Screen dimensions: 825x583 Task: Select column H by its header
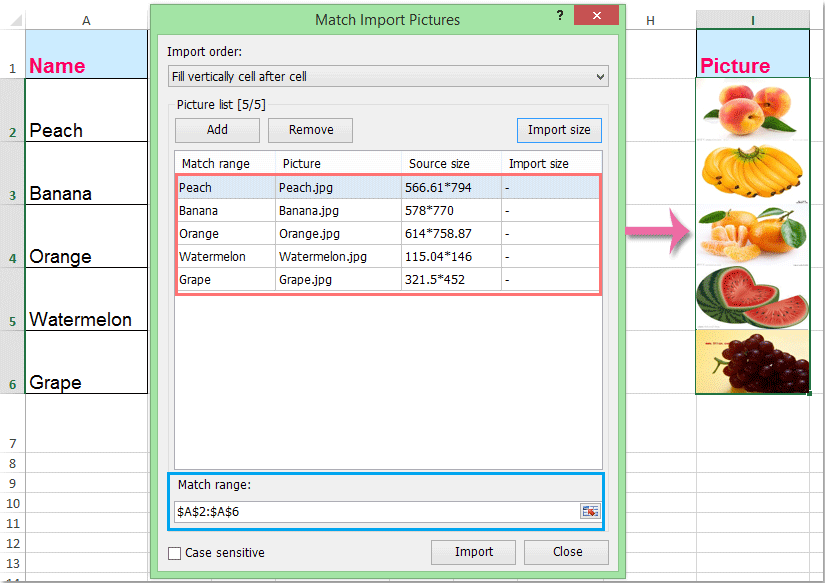[x=650, y=20]
